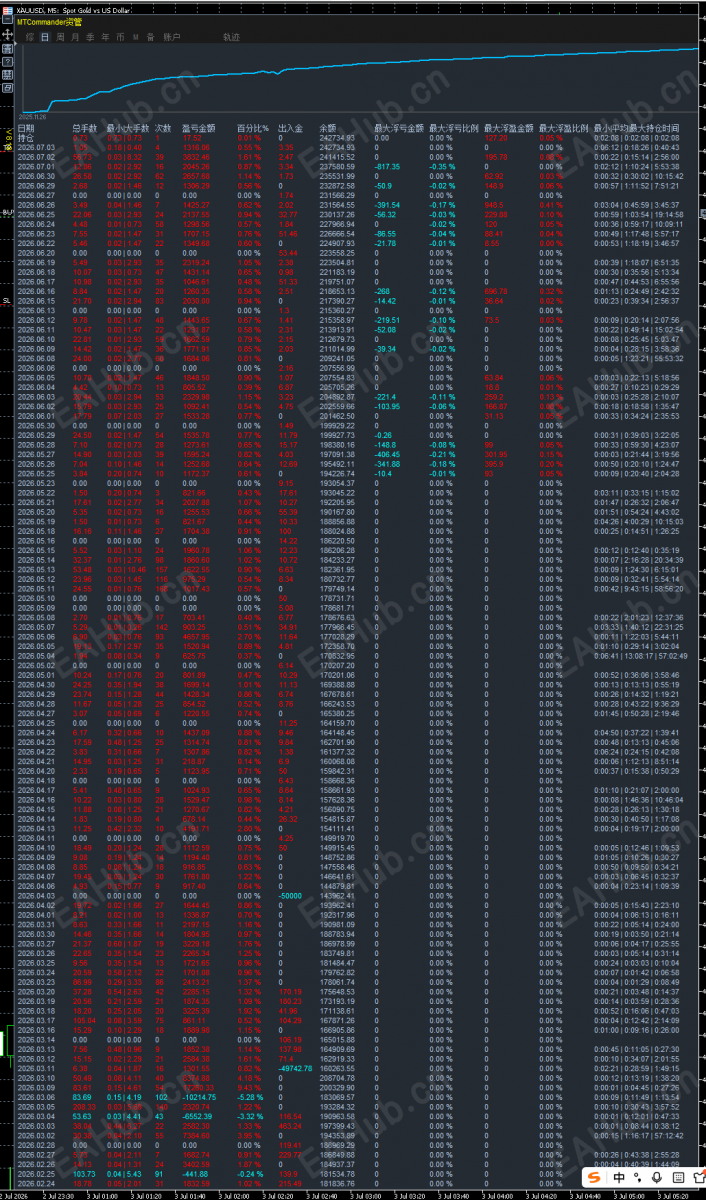
Task: Click the 余额 balance column header
Action: tap(328, 128)
